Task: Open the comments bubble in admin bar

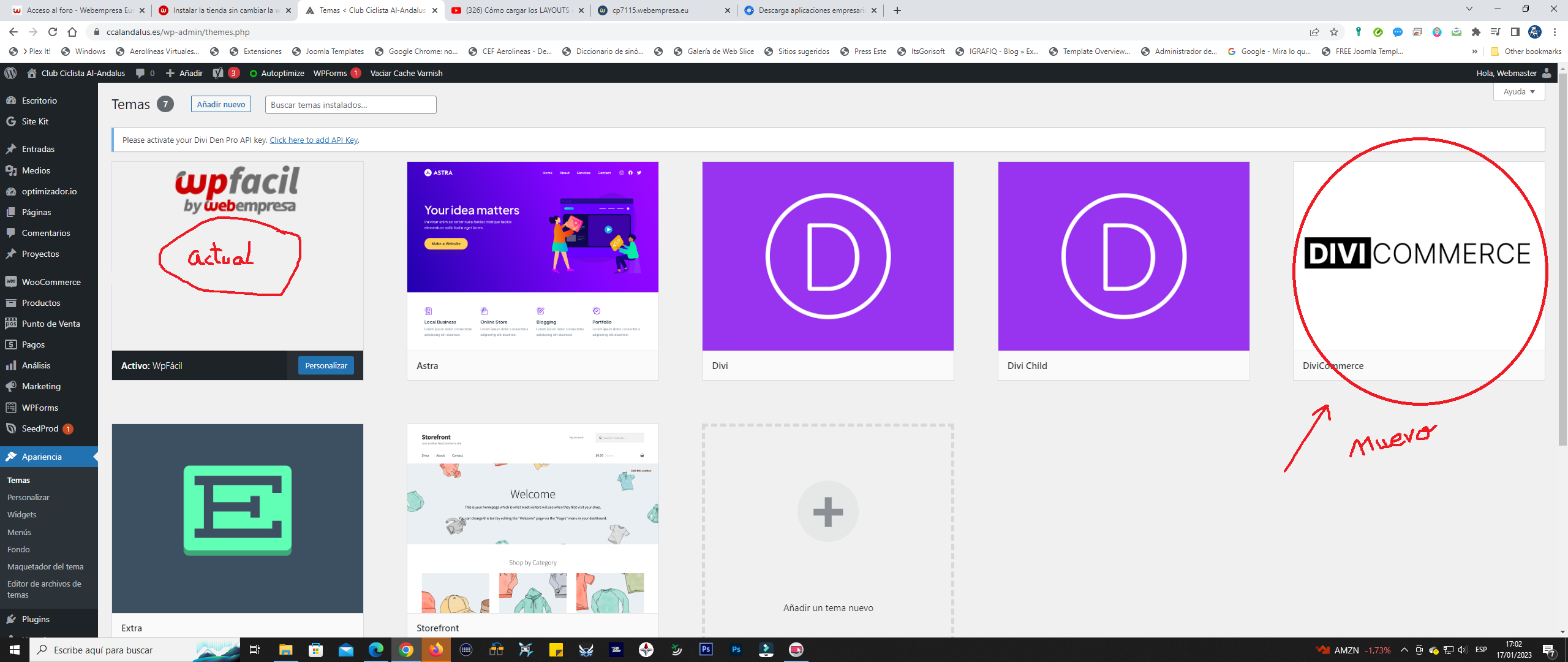Action: (140, 73)
